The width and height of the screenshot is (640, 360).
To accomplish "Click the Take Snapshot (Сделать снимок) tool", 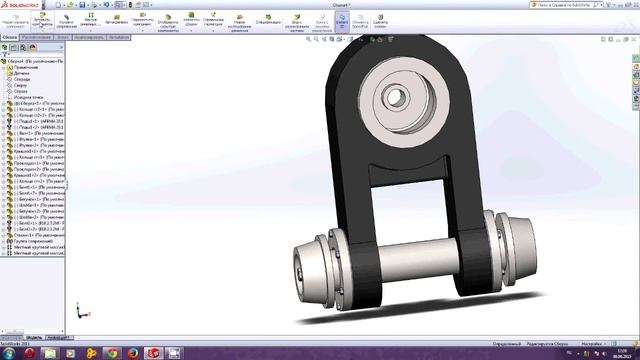I will click(380, 22).
